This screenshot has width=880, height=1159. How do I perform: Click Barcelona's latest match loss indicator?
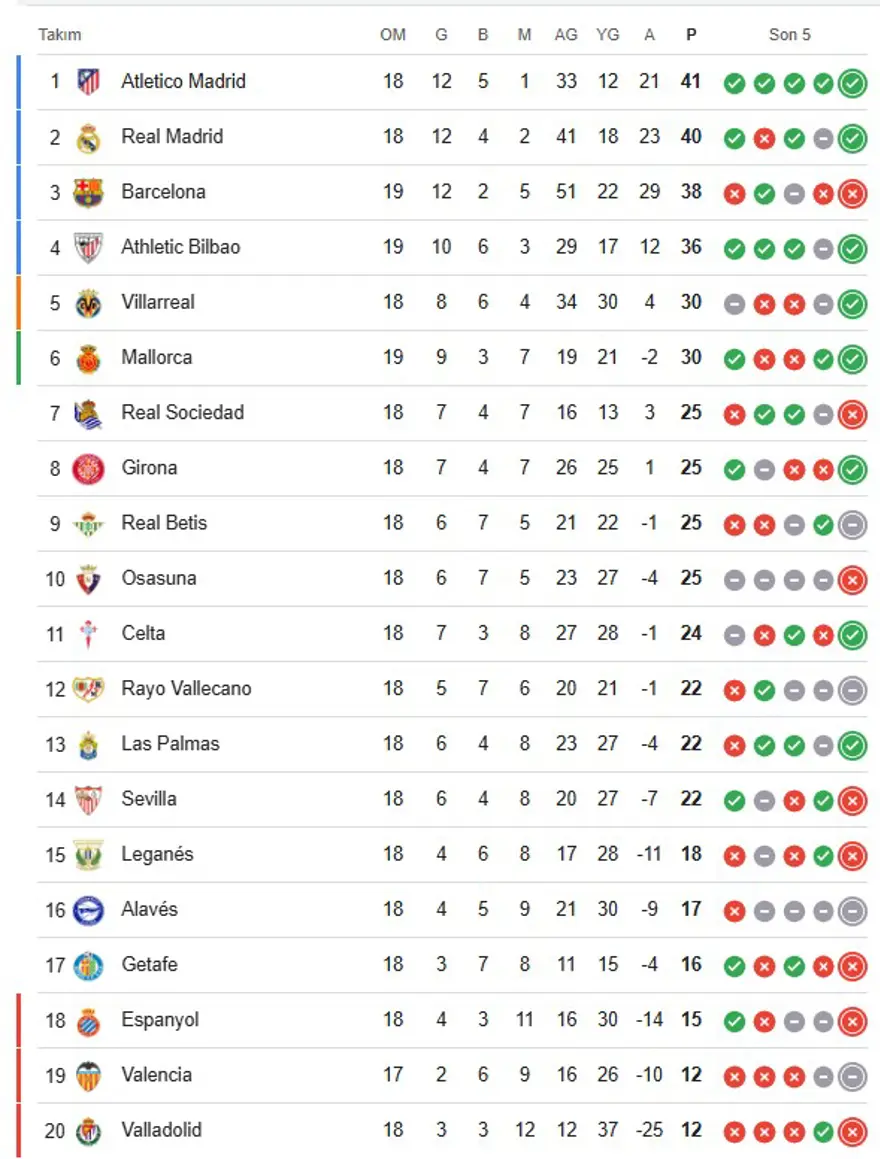click(852, 193)
